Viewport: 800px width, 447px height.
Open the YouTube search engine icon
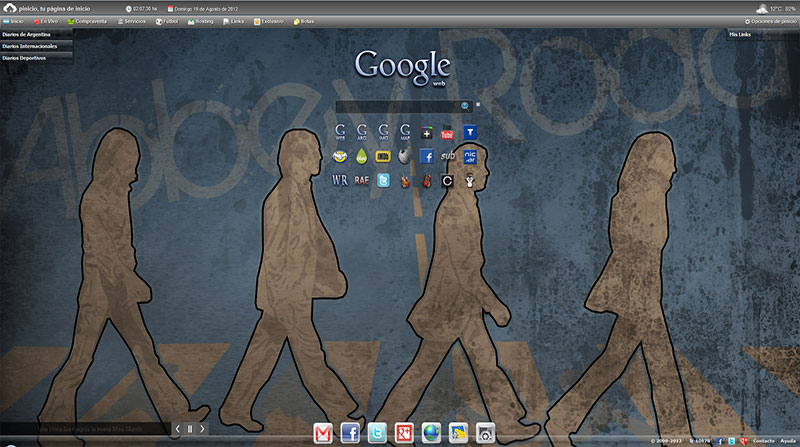pyautogui.click(x=447, y=133)
